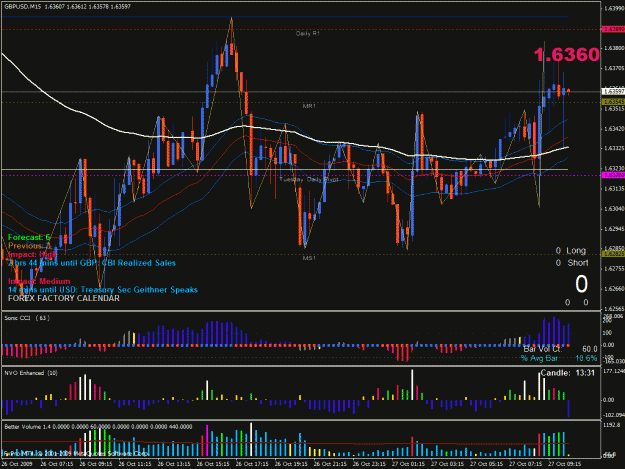Click the 1.63040 price axis label
625x469 pixels.
click(x=614, y=209)
